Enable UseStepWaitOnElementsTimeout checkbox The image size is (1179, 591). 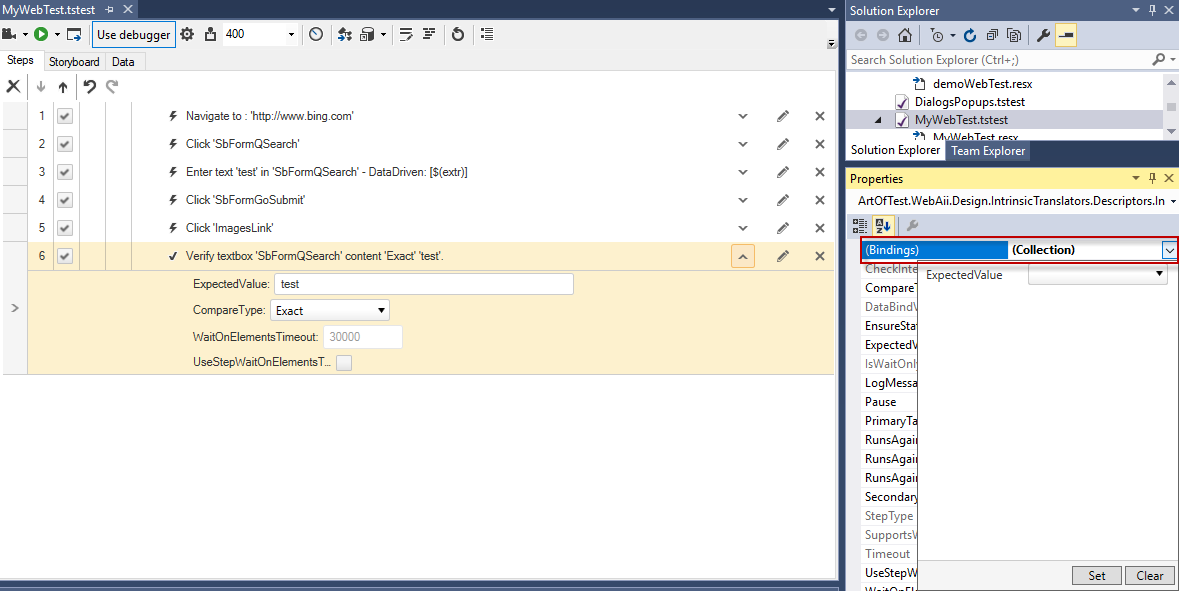pos(344,363)
